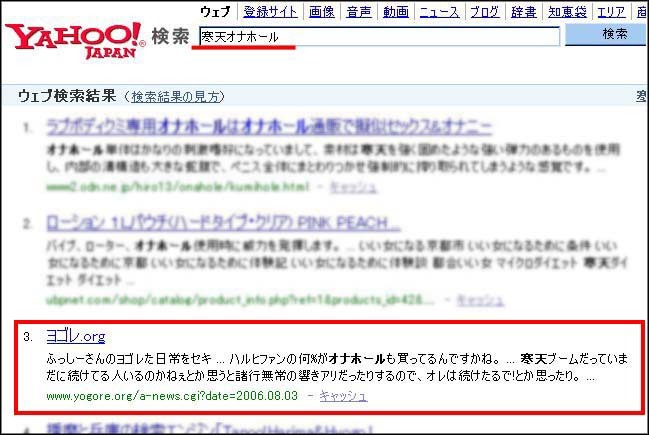Open the first blurred search result title
Viewport: 649px width, 435px height.
click(269, 127)
